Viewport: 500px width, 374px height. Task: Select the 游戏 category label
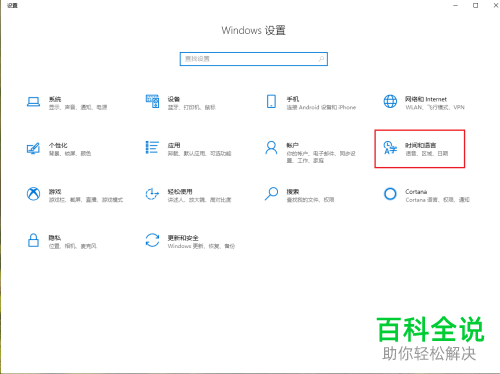55,192
